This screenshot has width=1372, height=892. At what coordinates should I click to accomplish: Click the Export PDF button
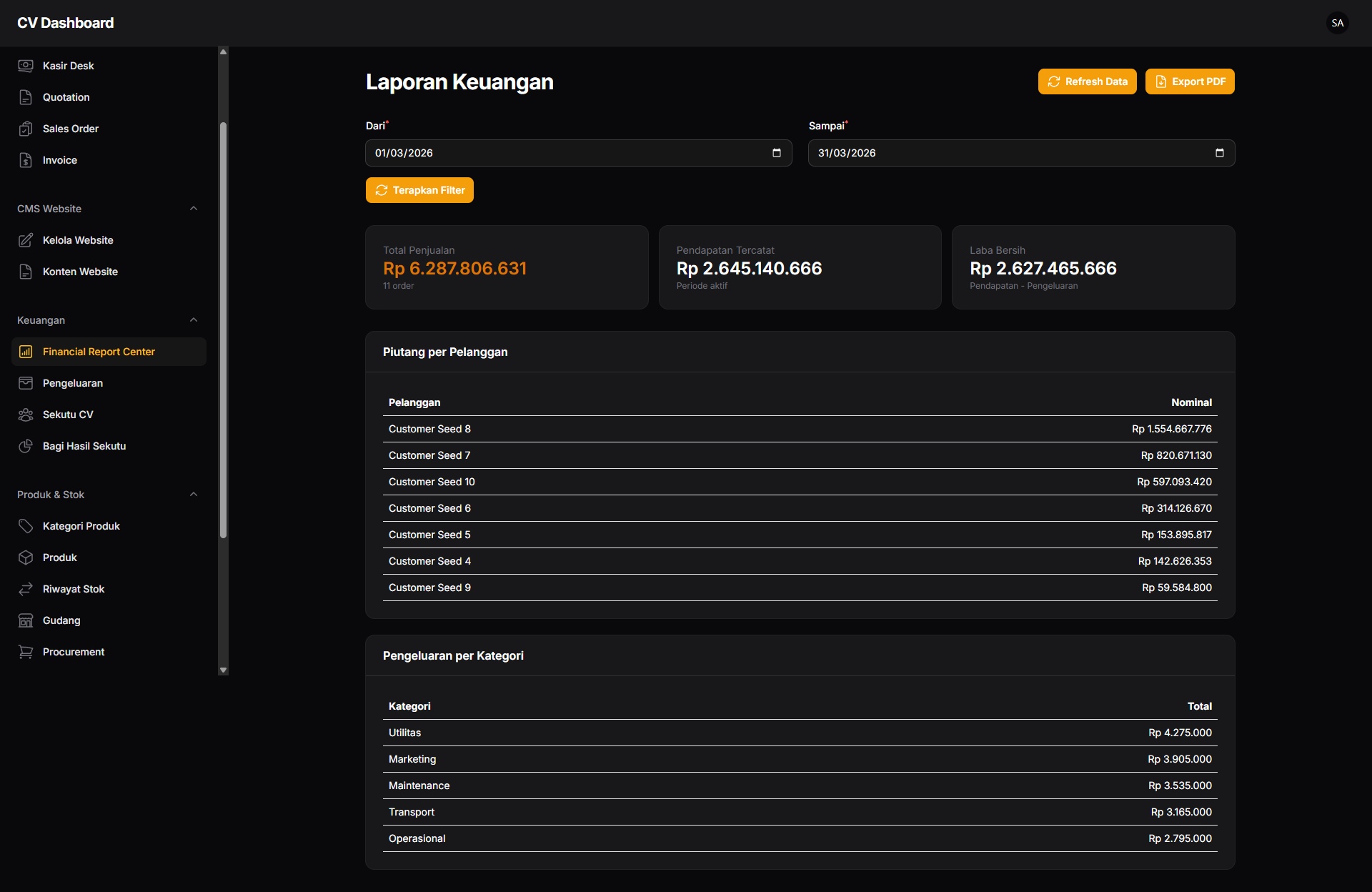[1190, 81]
